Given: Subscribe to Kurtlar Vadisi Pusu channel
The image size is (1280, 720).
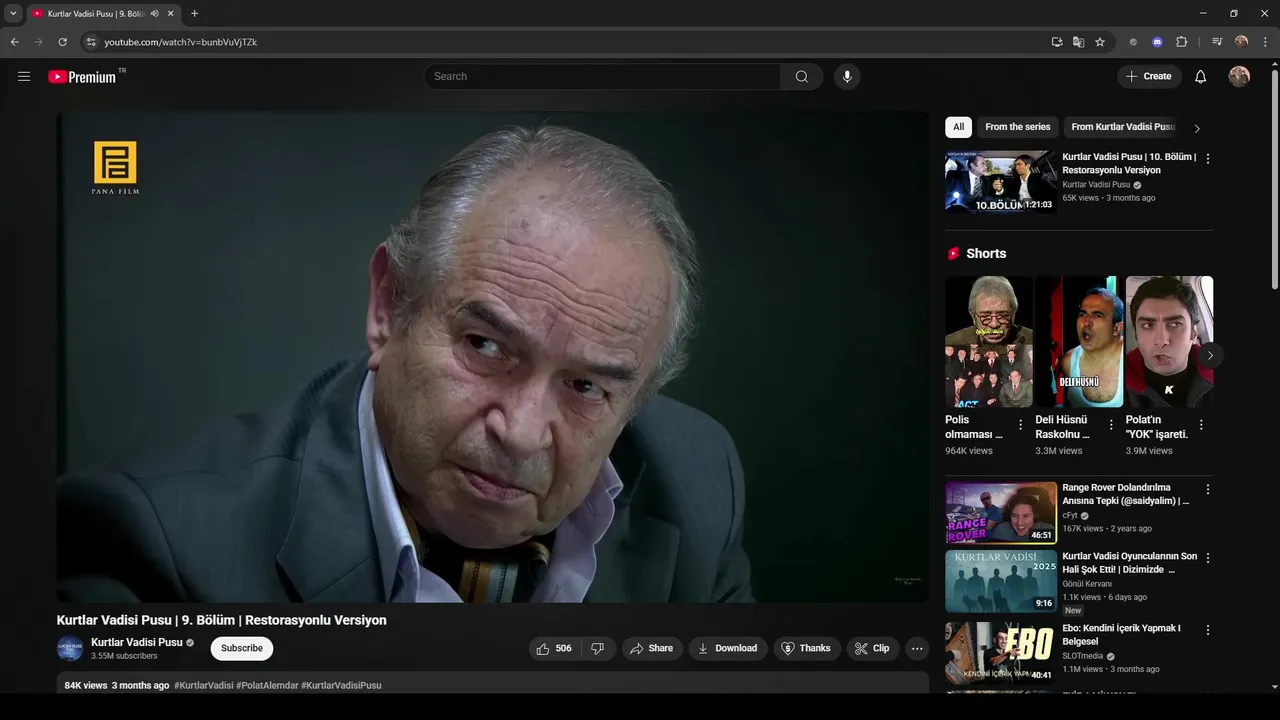Looking at the screenshot, I should 242,648.
